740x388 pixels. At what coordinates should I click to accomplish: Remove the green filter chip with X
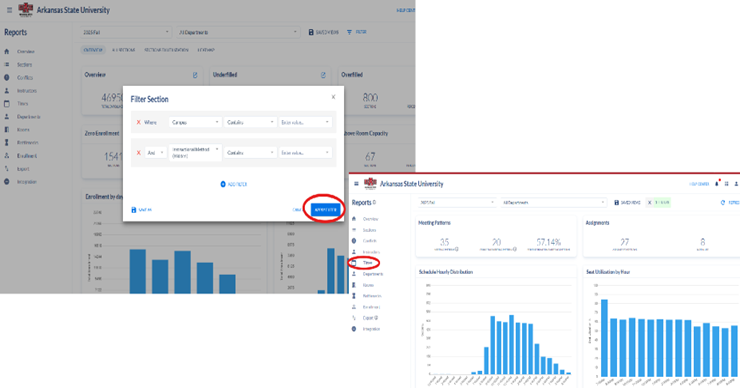(649, 202)
